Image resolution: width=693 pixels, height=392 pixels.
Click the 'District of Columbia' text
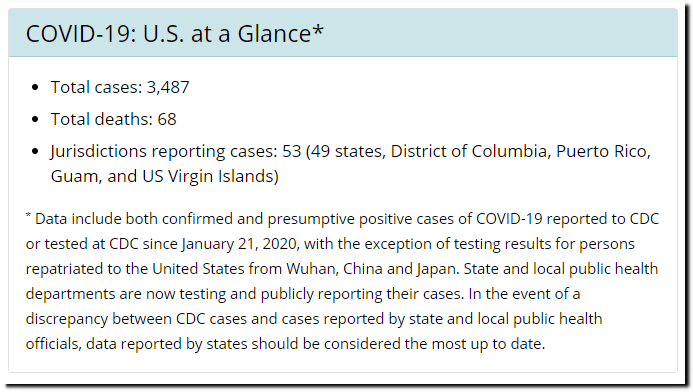click(468, 151)
